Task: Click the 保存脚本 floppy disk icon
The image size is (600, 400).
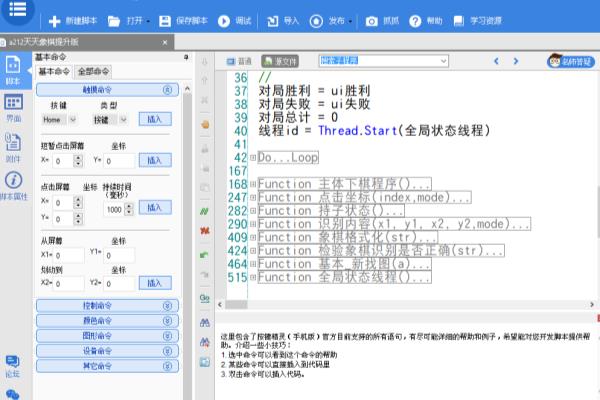Action: click(165, 21)
